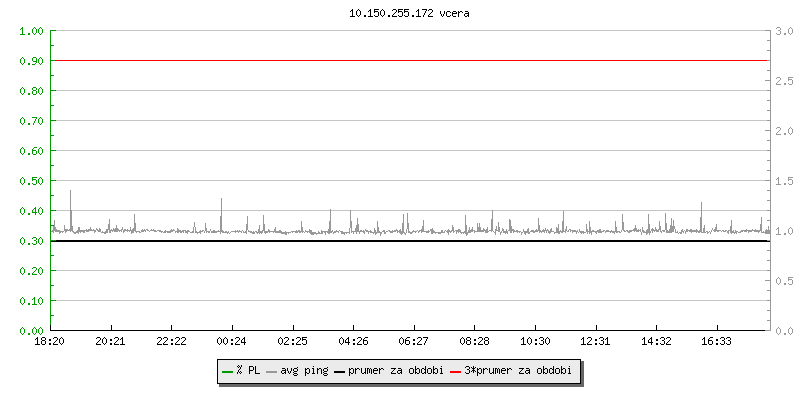
Task: Select the 0.00 label on left axis
Action: pyautogui.click(x=31, y=331)
